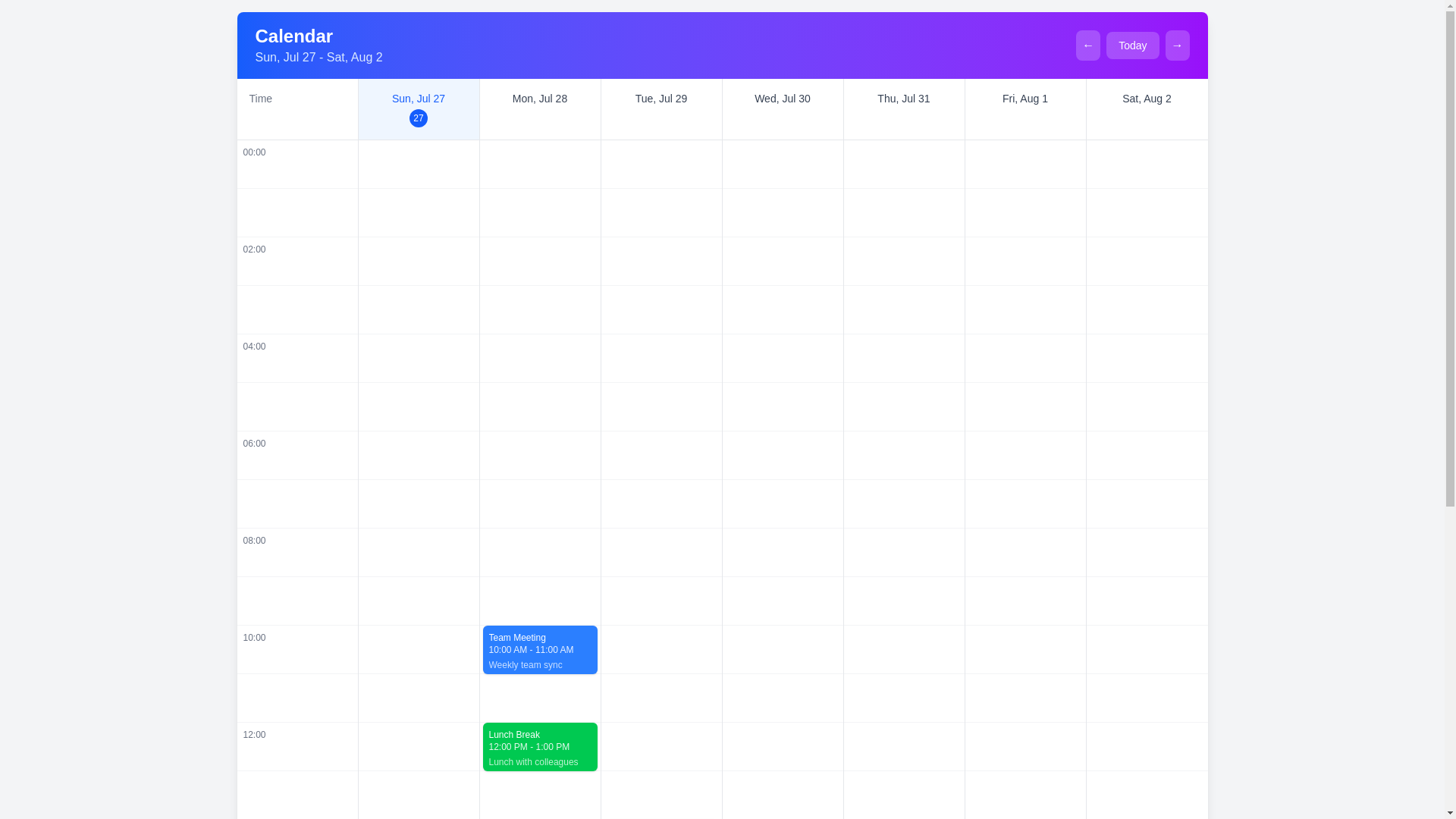Click the 04:00 time label
1456x819 pixels.
(x=254, y=347)
